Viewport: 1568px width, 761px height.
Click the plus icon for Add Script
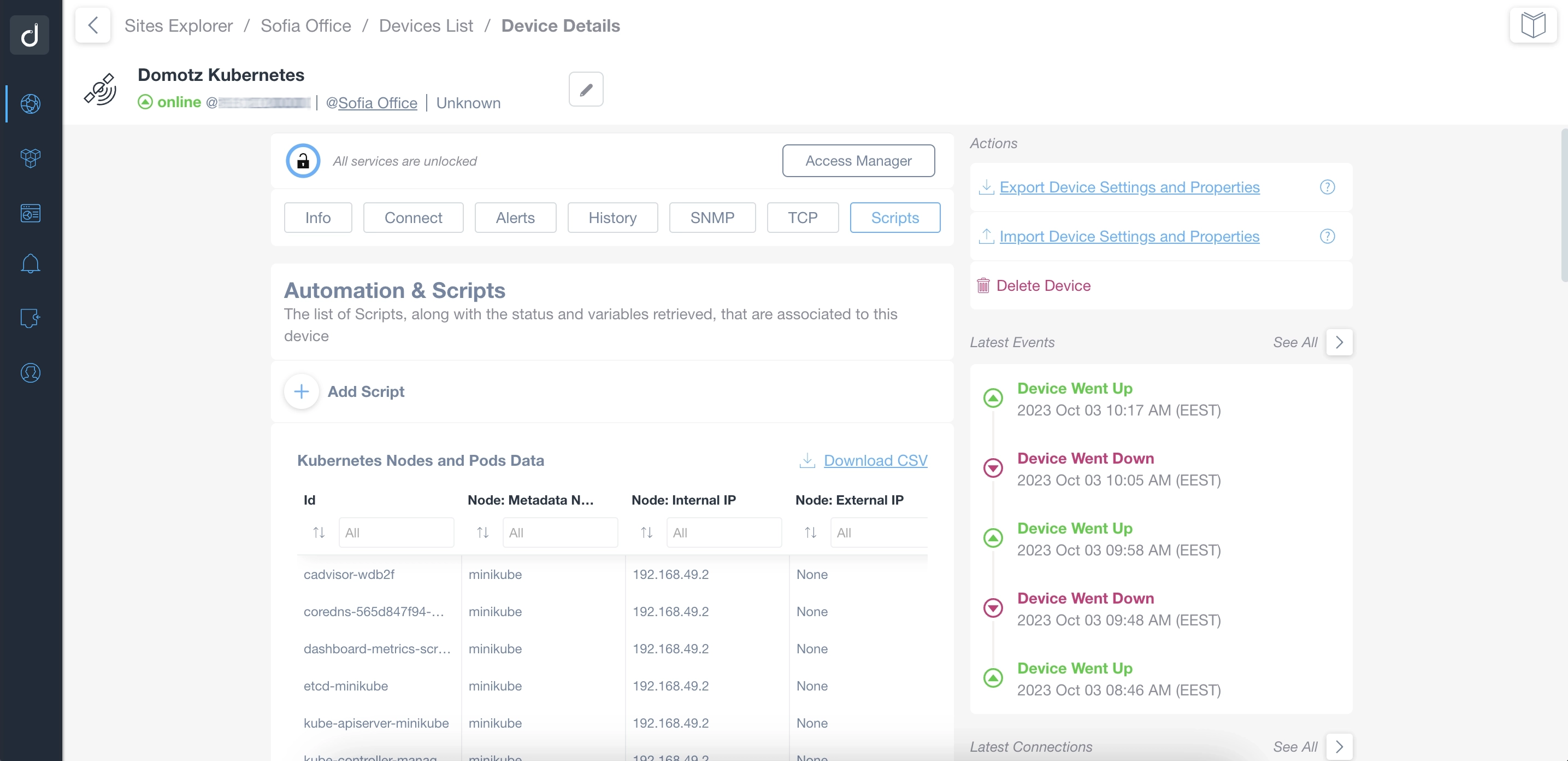point(301,391)
